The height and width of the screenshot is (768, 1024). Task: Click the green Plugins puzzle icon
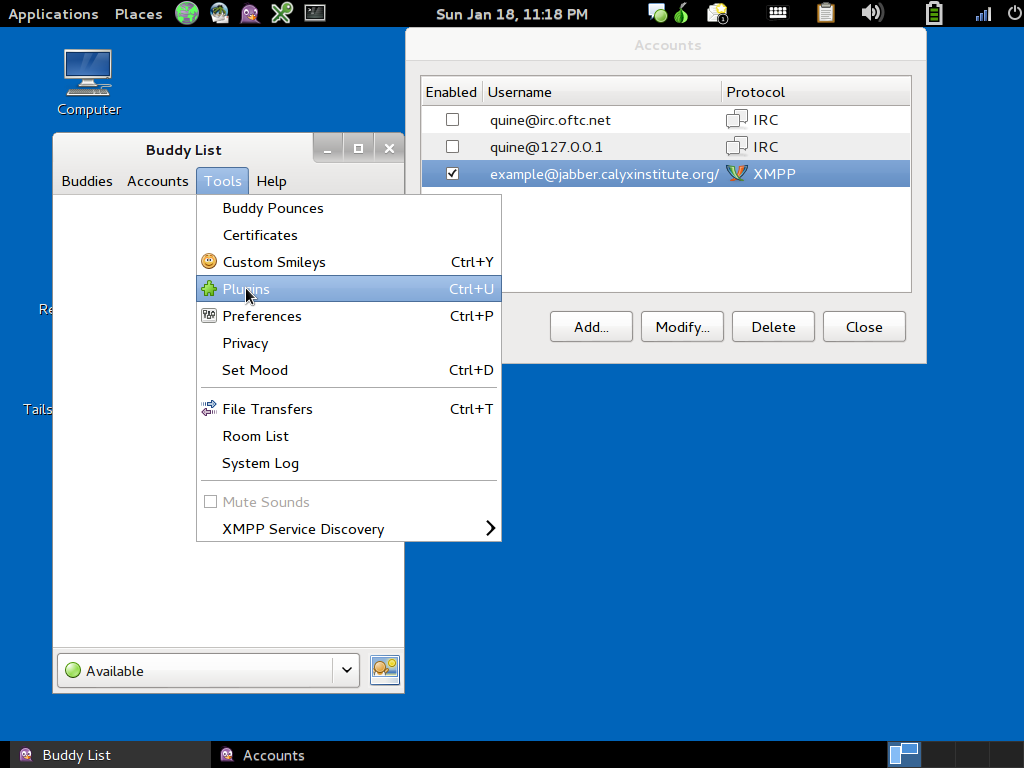pos(209,288)
